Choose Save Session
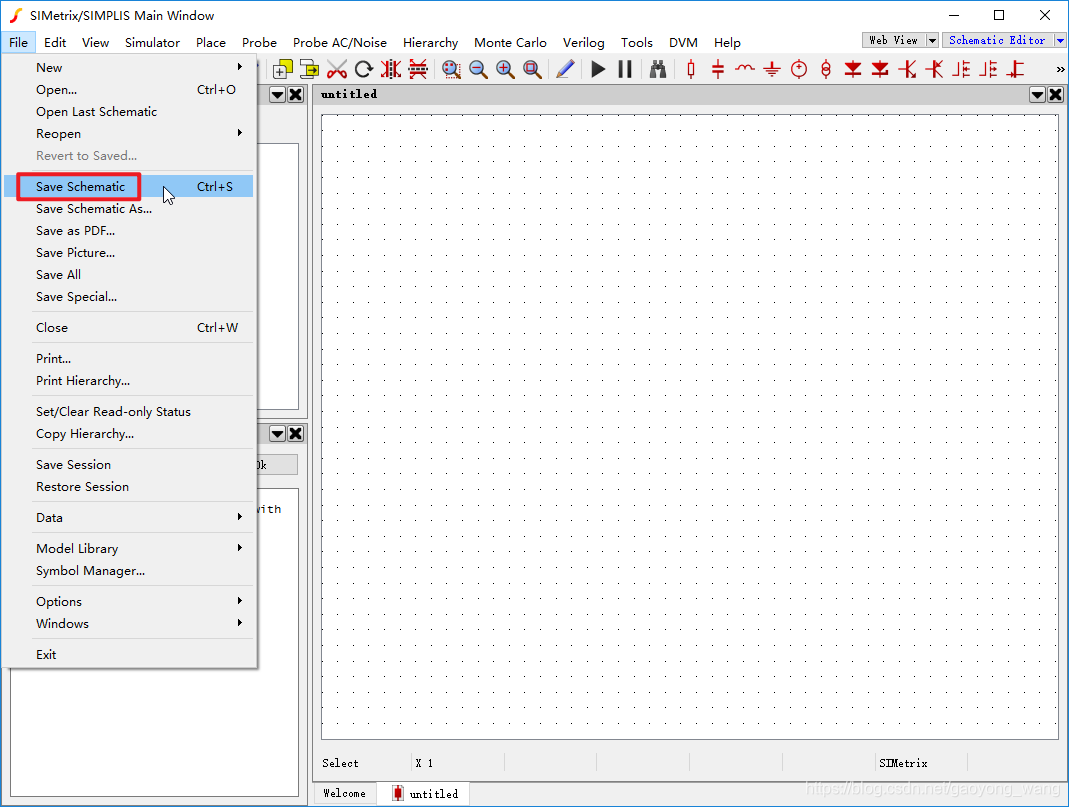1069x807 pixels. pyautogui.click(x=129, y=464)
